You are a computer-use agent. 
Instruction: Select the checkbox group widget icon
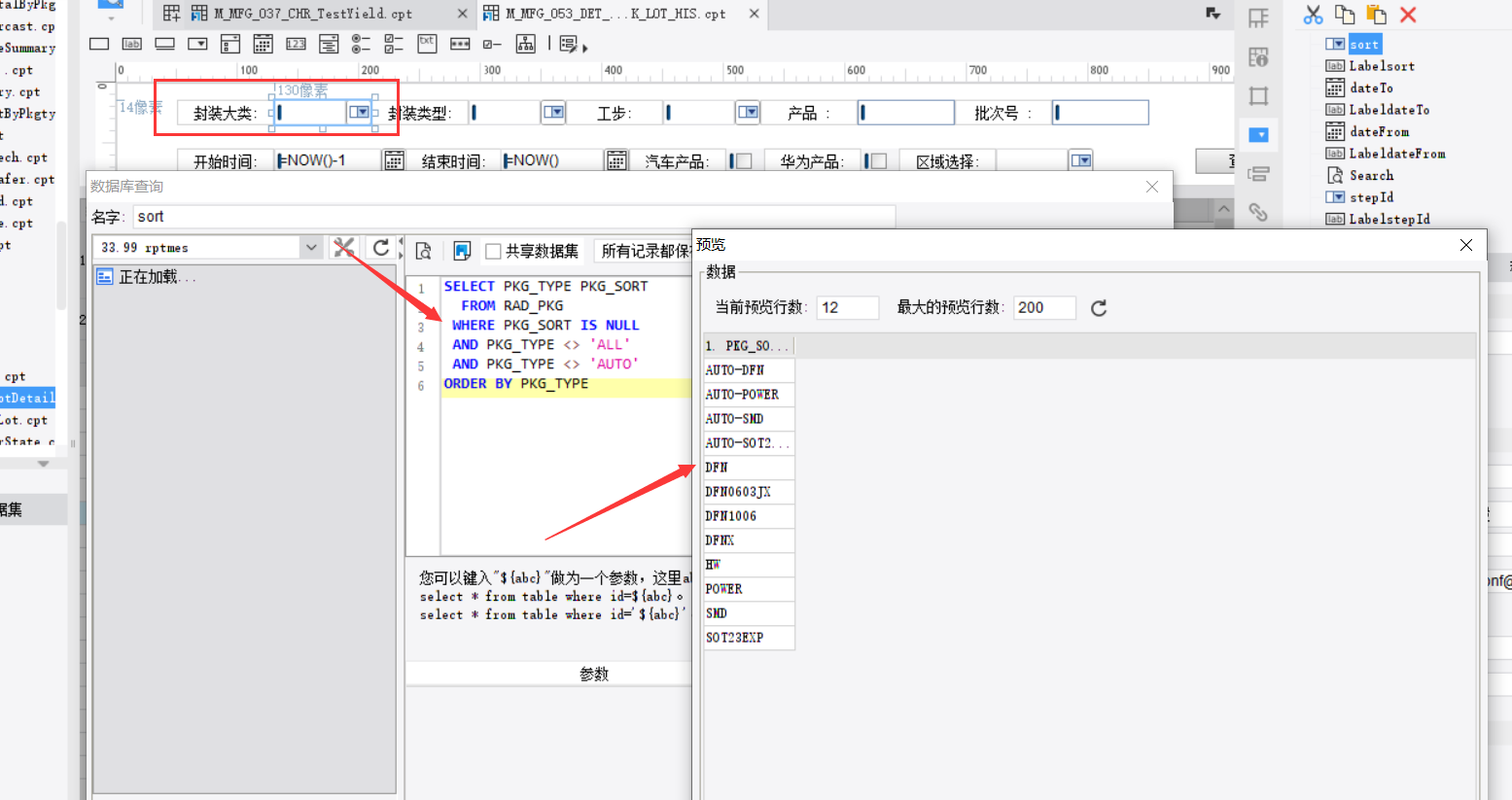pyautogui.click(x=394, y=44)
